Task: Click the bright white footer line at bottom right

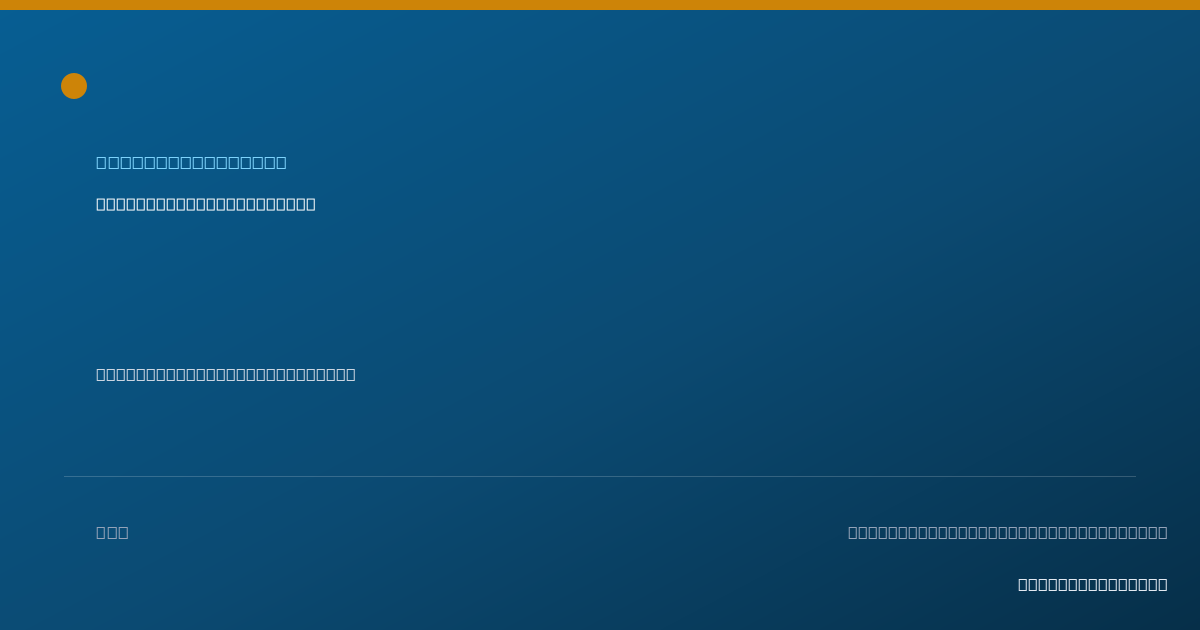Action: click(1093, 584)
